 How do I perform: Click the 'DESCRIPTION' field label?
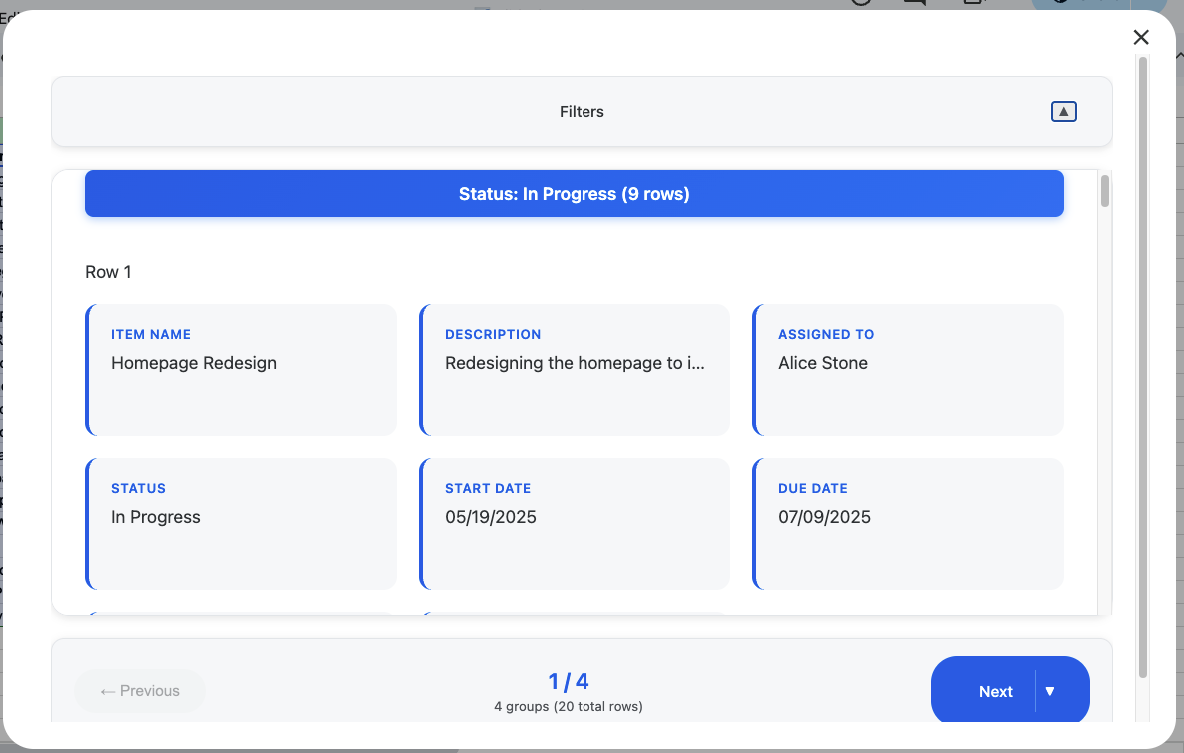(x=493, y=335)
